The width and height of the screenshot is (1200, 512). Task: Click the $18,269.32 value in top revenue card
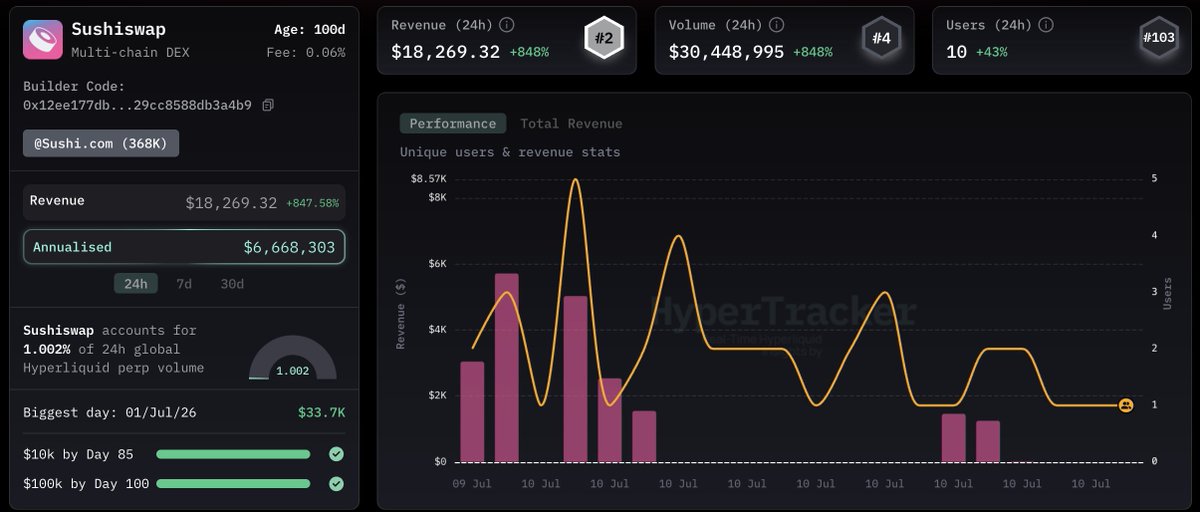pos(446,51)
